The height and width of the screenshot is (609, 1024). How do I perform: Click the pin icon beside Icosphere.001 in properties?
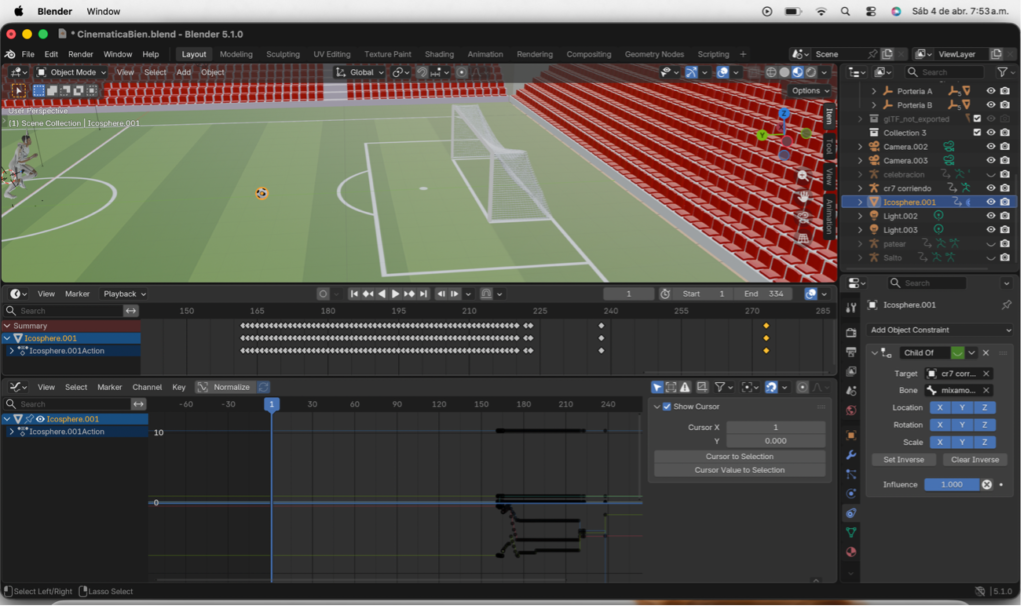tap(1006, 305)
